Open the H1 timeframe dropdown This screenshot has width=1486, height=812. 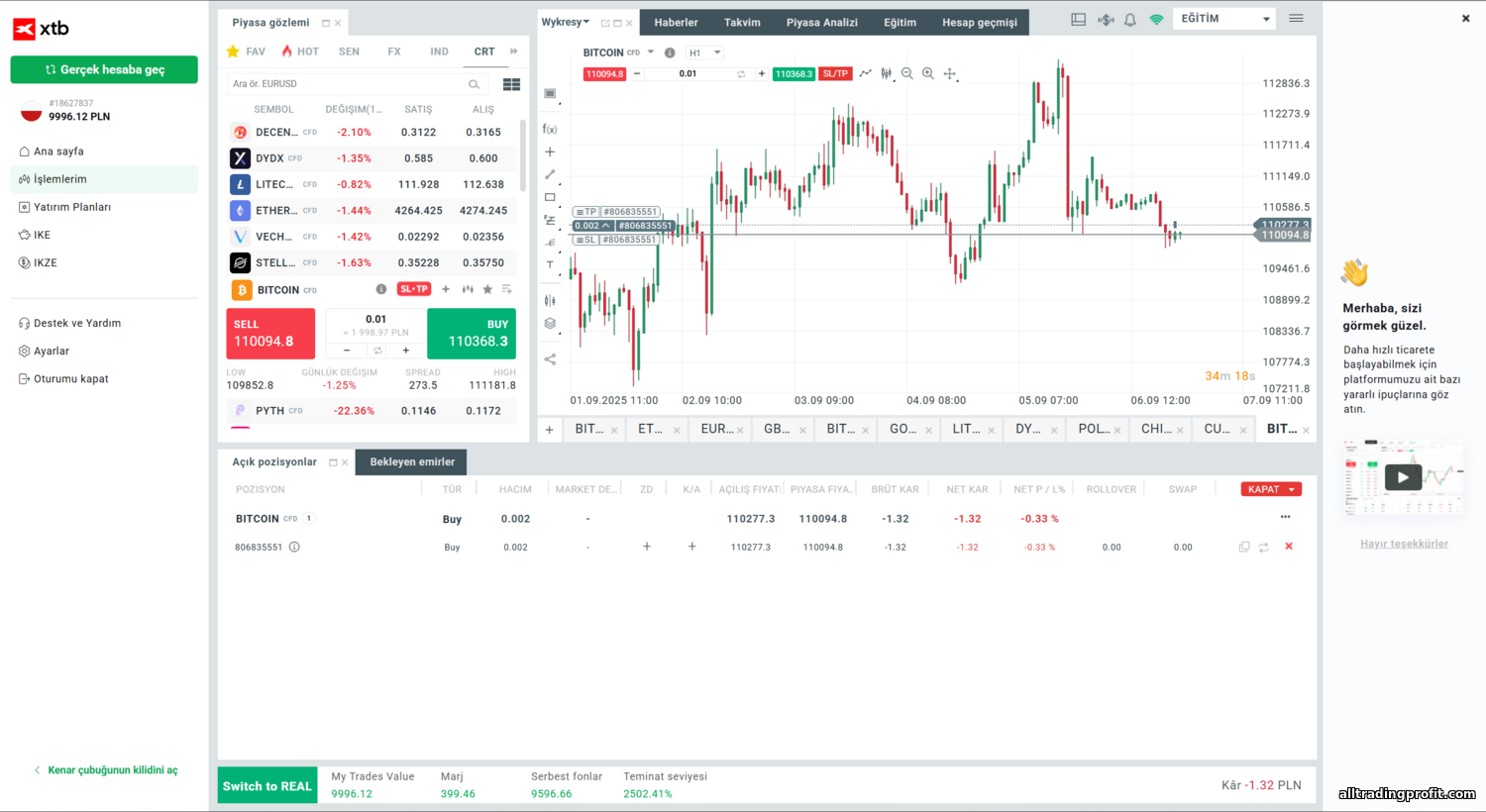[x=704, y=52]
